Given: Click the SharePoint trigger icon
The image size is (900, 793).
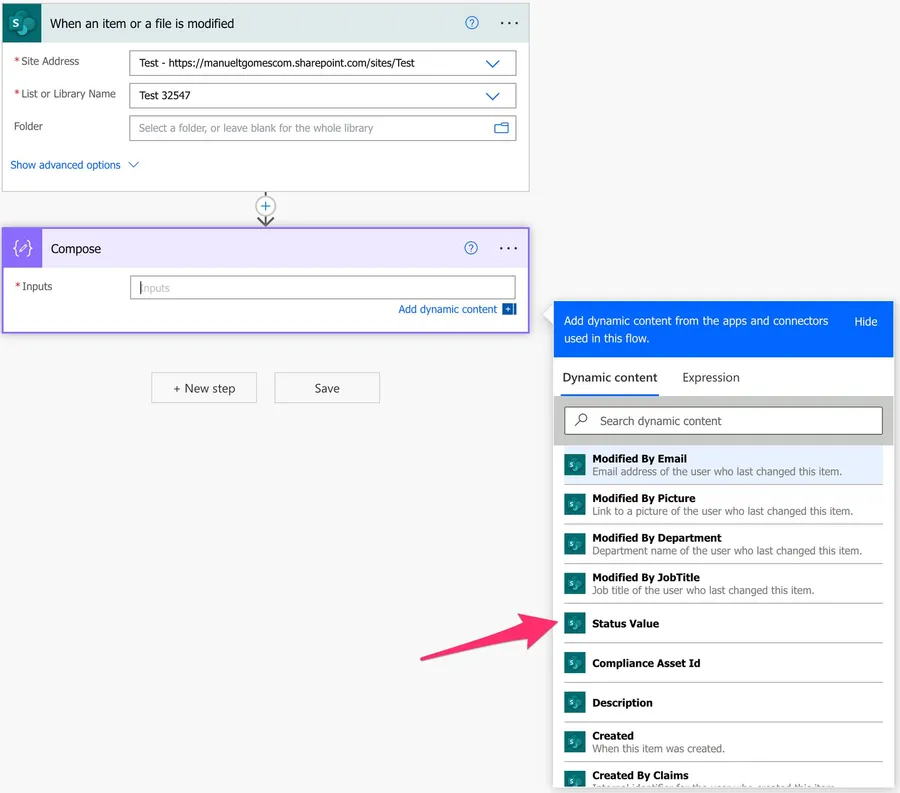Looking at the screenshot, I should pyautogui.click(x=22, y=23).
